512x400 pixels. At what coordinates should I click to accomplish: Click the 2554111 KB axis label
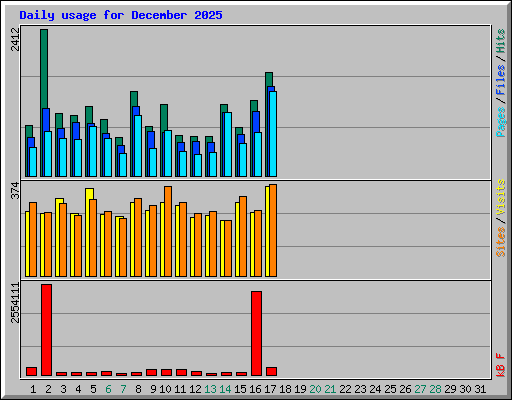[15, 303]
